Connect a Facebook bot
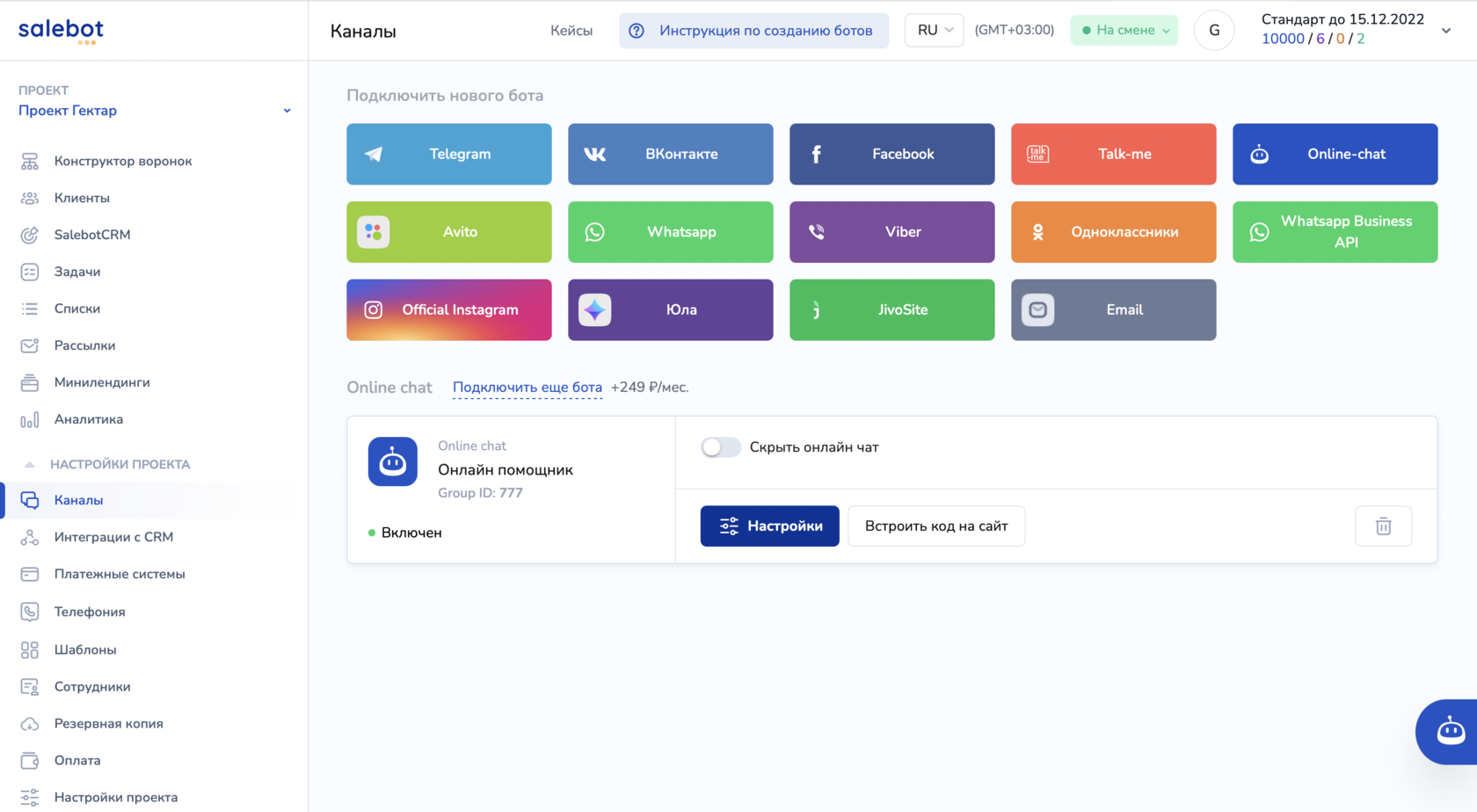The width and height of the screenshot is (1477, 812). point(892,154)
